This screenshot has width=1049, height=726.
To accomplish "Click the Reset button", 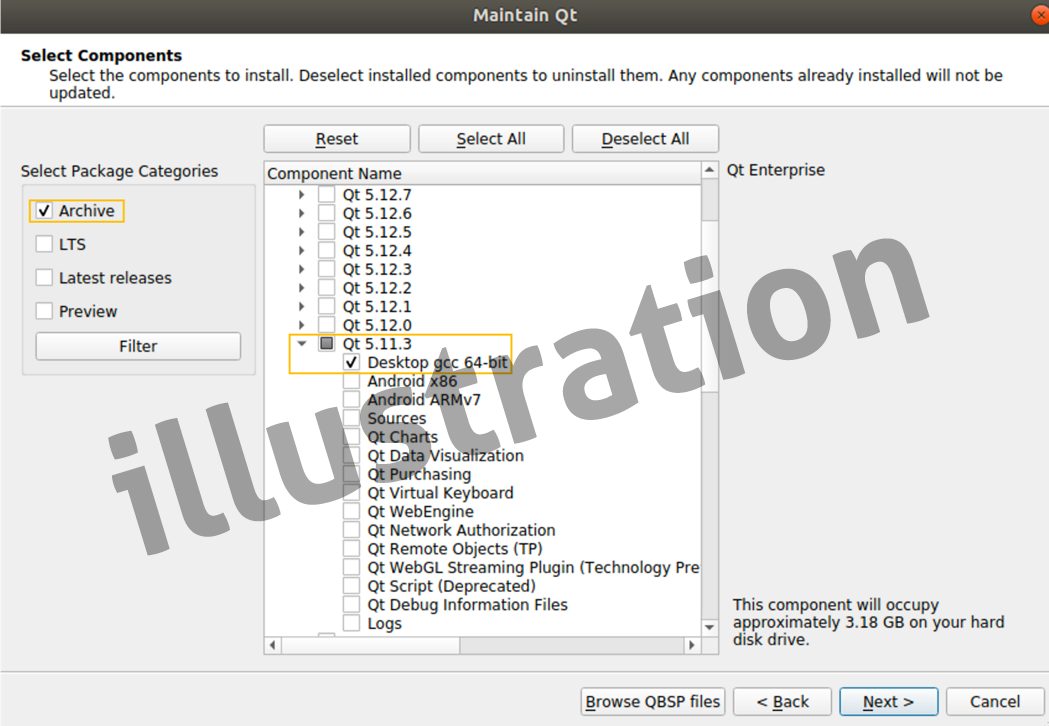I will 337,139.
